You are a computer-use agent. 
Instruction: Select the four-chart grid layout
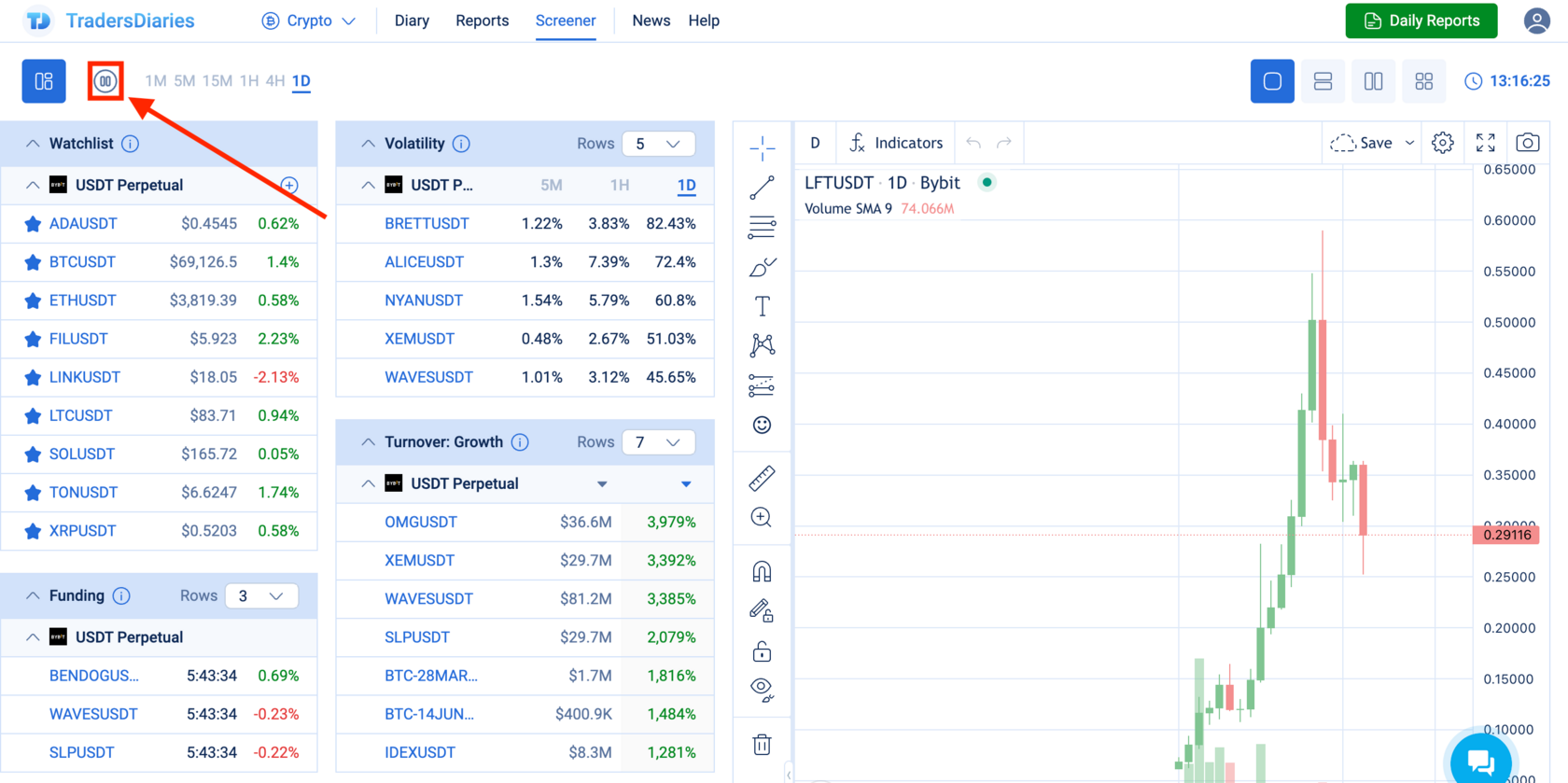[1423, 81]
